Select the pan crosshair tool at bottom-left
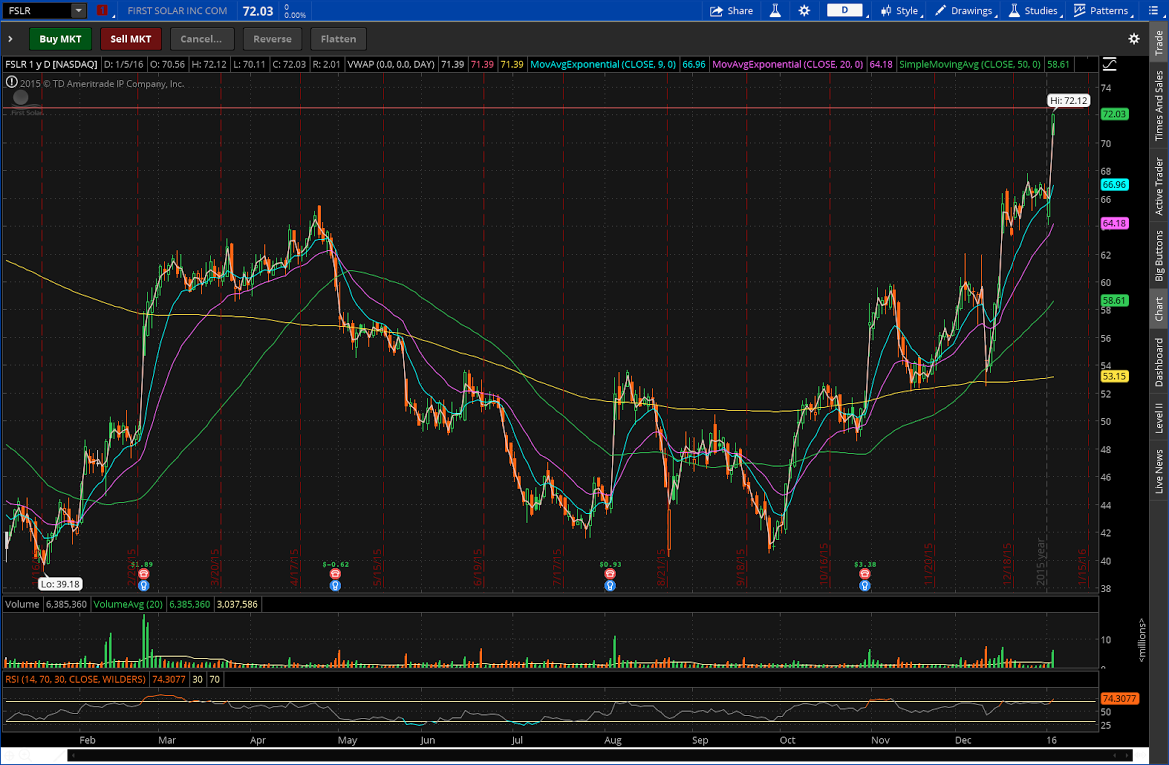The width and height of the screenshot is (1169, 765). [9, 755]
